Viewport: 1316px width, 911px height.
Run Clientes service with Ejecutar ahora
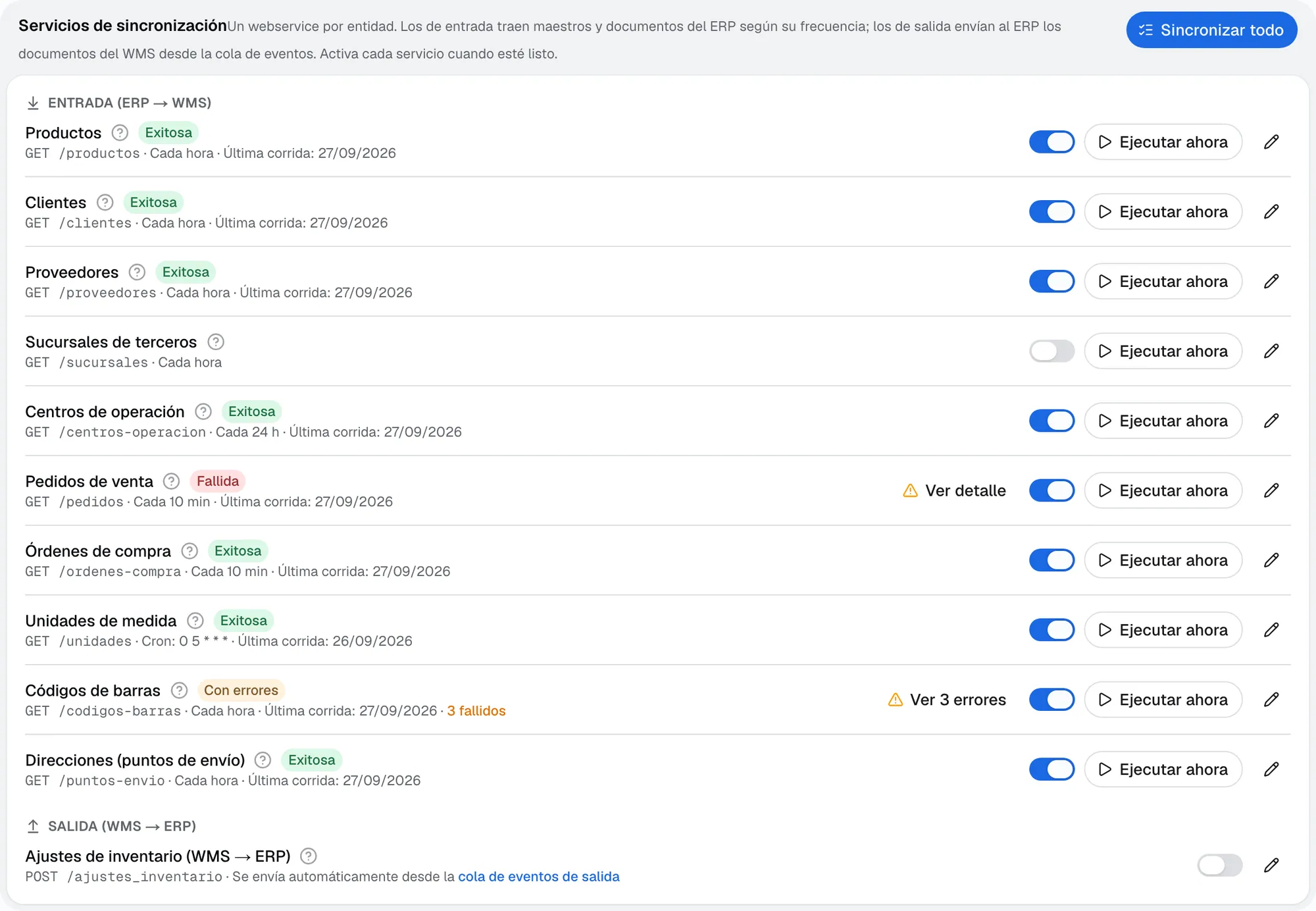pyautogui.click(x=1163, y=212)
